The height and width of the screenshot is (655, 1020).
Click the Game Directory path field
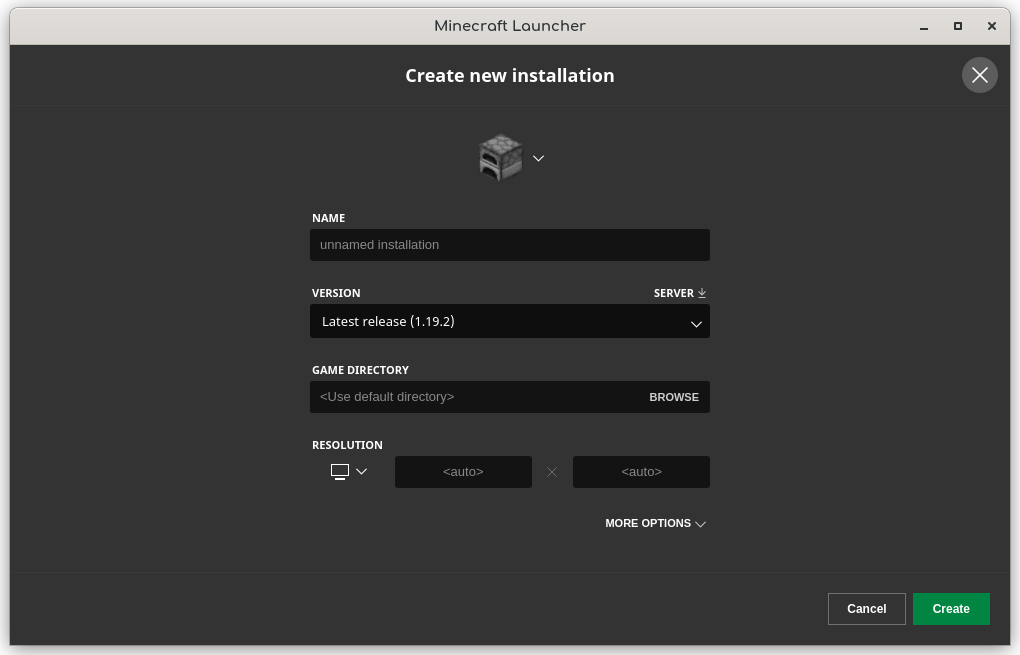pyautogui.click(x=475, y=397)
